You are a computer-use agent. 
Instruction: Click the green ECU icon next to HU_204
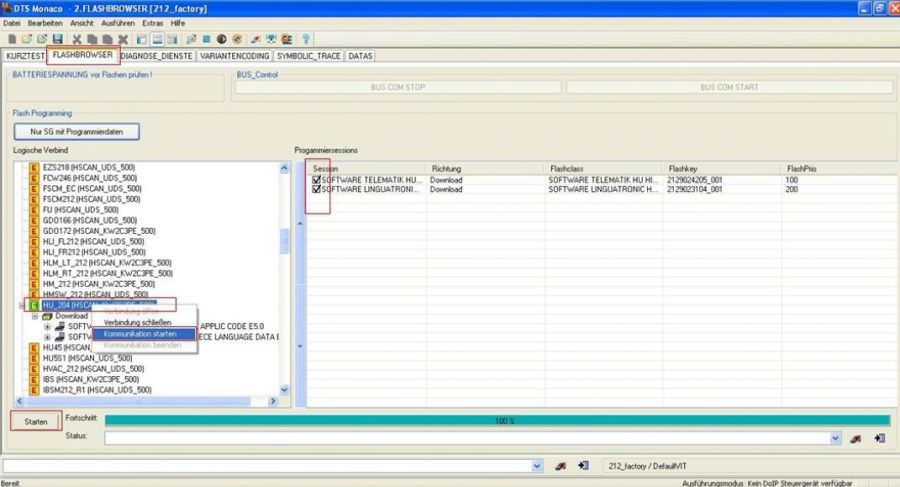tap(34, 304)
